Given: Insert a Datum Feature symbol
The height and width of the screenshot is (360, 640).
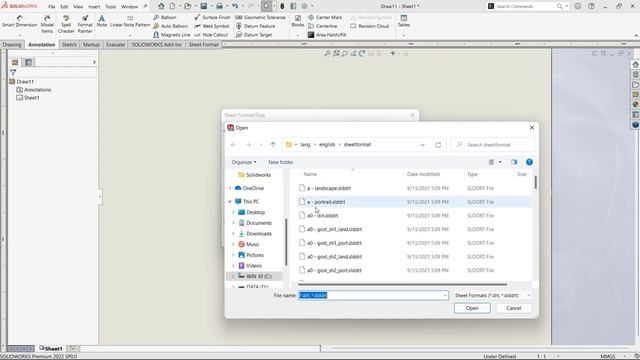Looking at the screenshot, I should [x=255, y=26].
